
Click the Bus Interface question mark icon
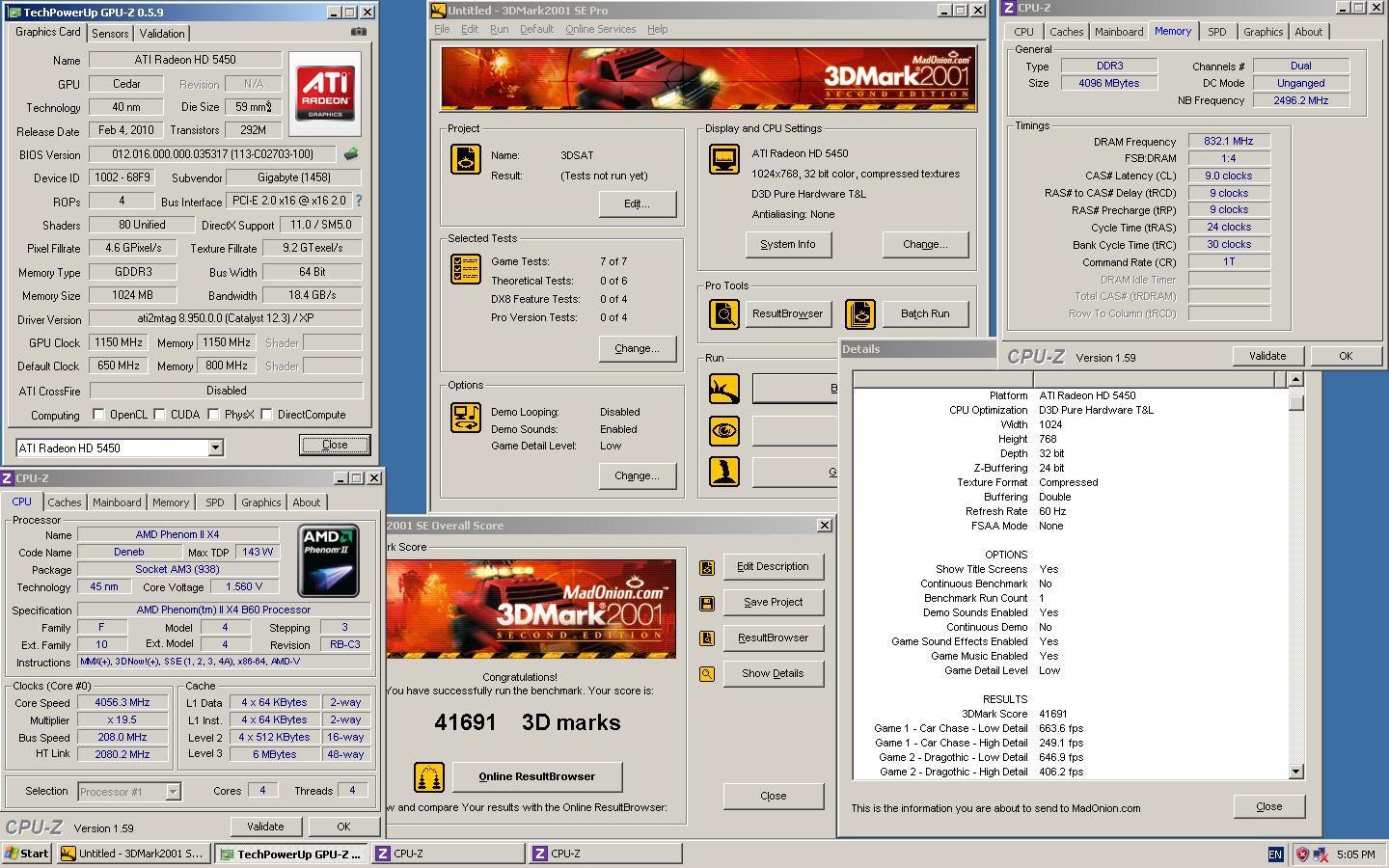pos(359,201)
